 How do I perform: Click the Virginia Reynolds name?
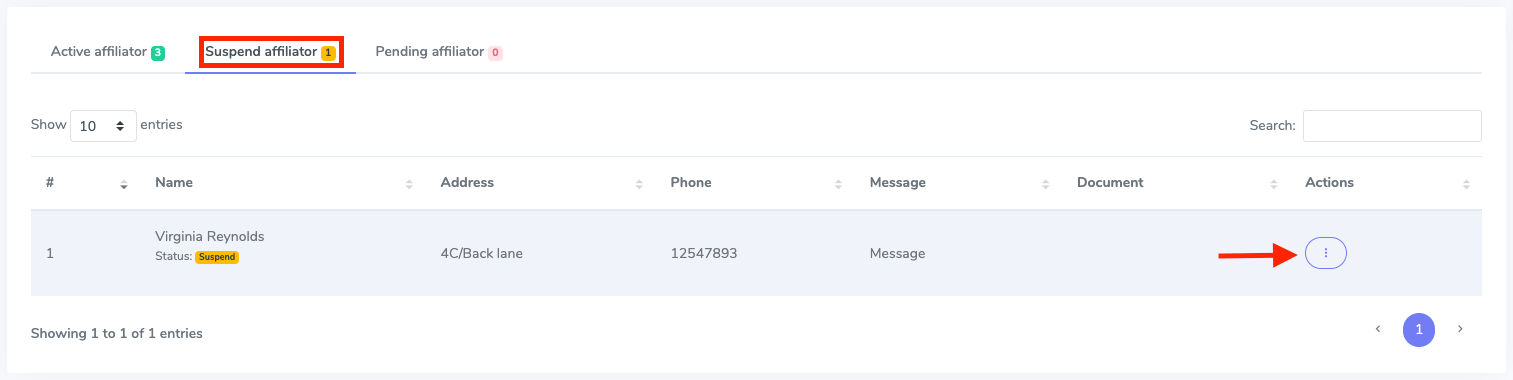[x=210, y=236]
